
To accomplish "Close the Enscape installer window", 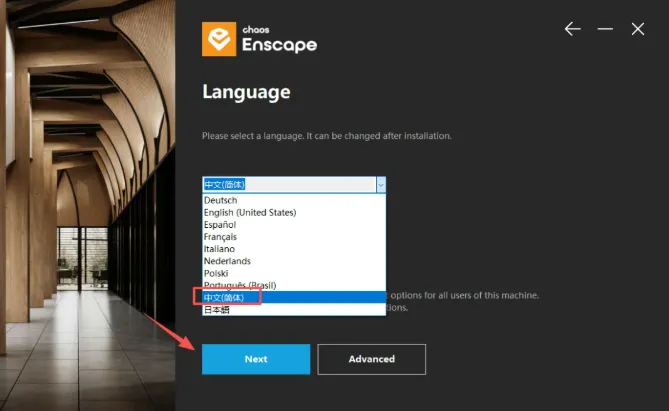I will [638, 29].
